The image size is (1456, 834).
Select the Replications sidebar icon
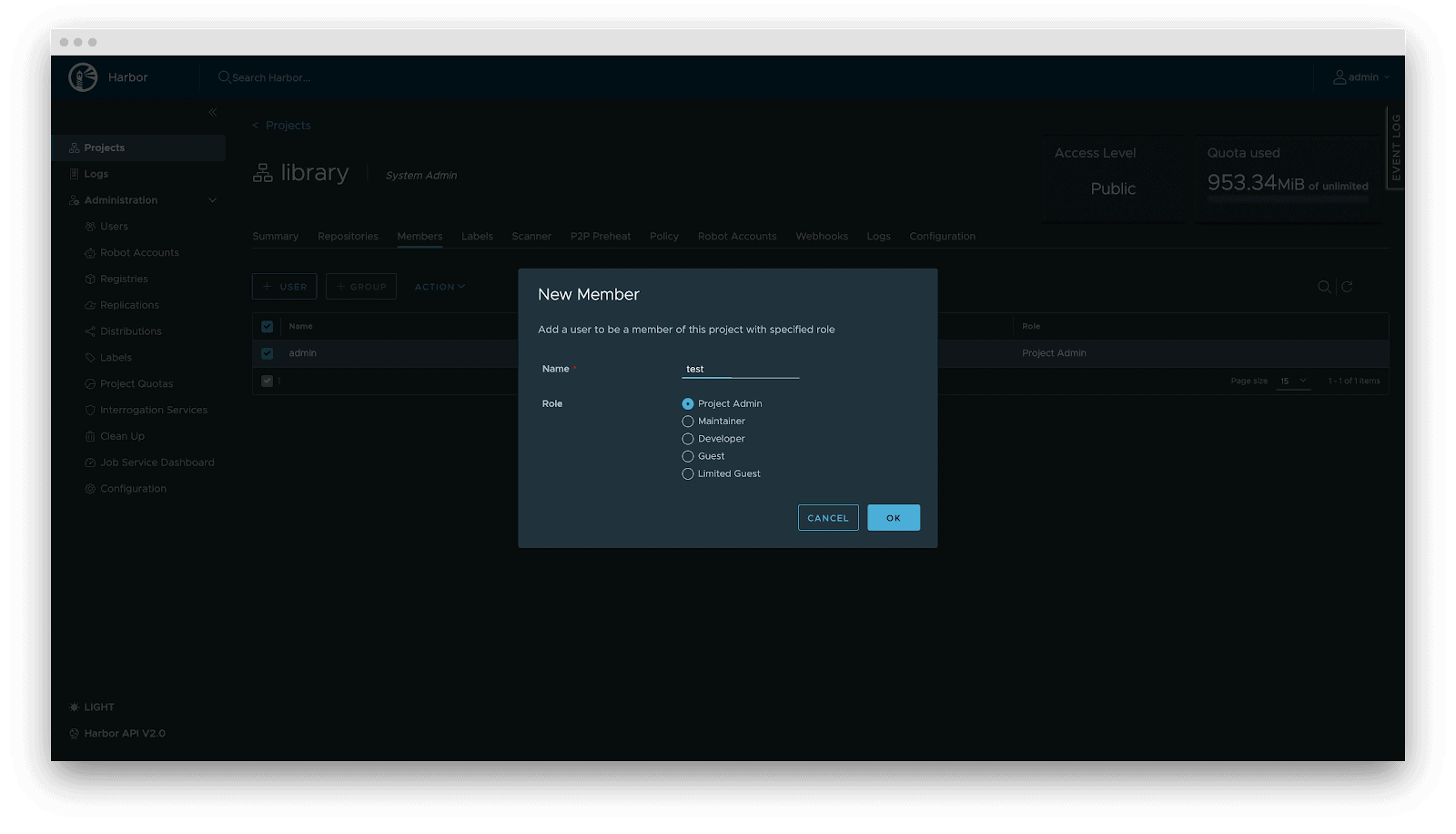(x=89, y=305)
